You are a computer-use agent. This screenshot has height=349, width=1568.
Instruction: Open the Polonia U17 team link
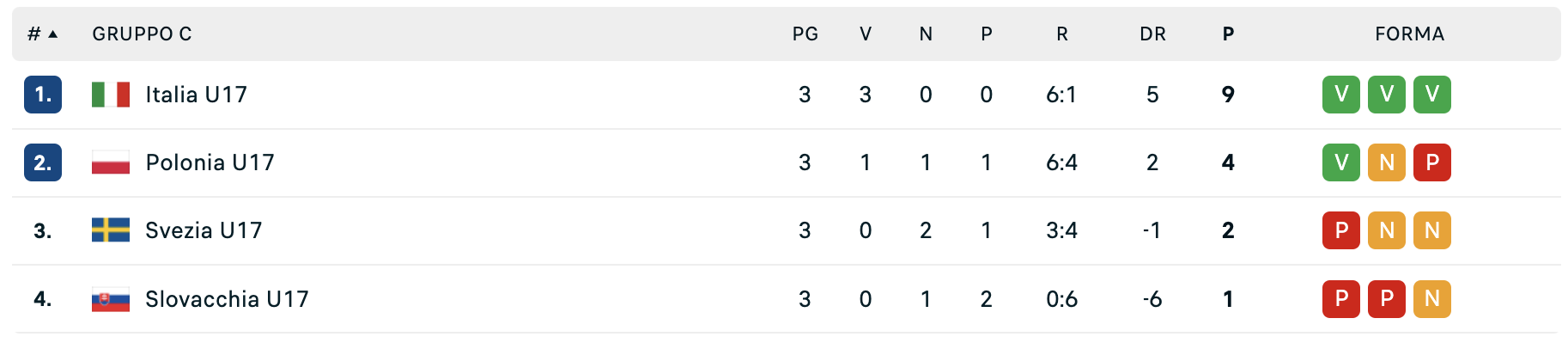pyautogui.click(x=210, y=162)
